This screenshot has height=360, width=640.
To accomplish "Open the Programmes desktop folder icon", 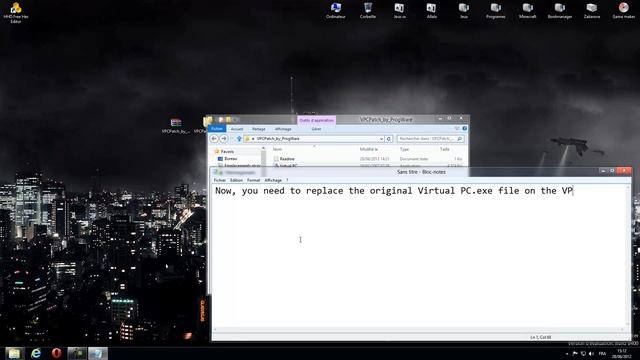I will pos(496,11).
